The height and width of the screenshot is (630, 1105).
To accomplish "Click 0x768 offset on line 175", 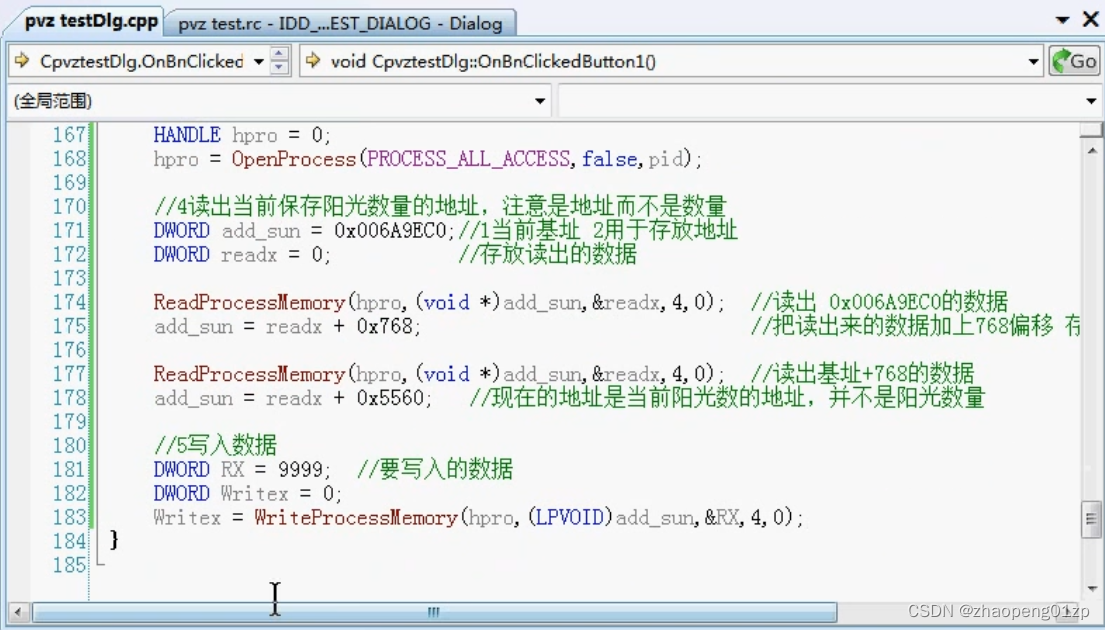I will pos(385,326).
